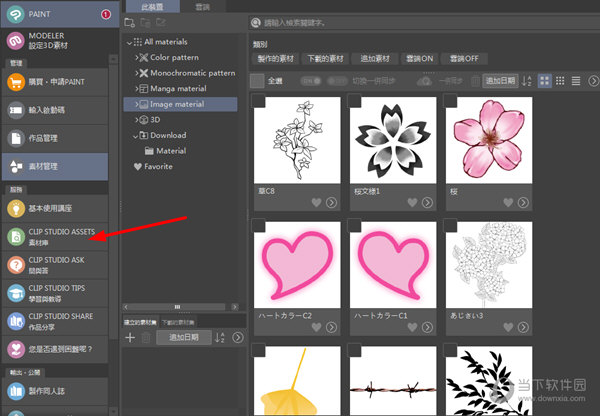The height and width of the screenshot is (416, 600).
Task: Switch to the 雲端 cloud tab
Action: tap(202, 7)
